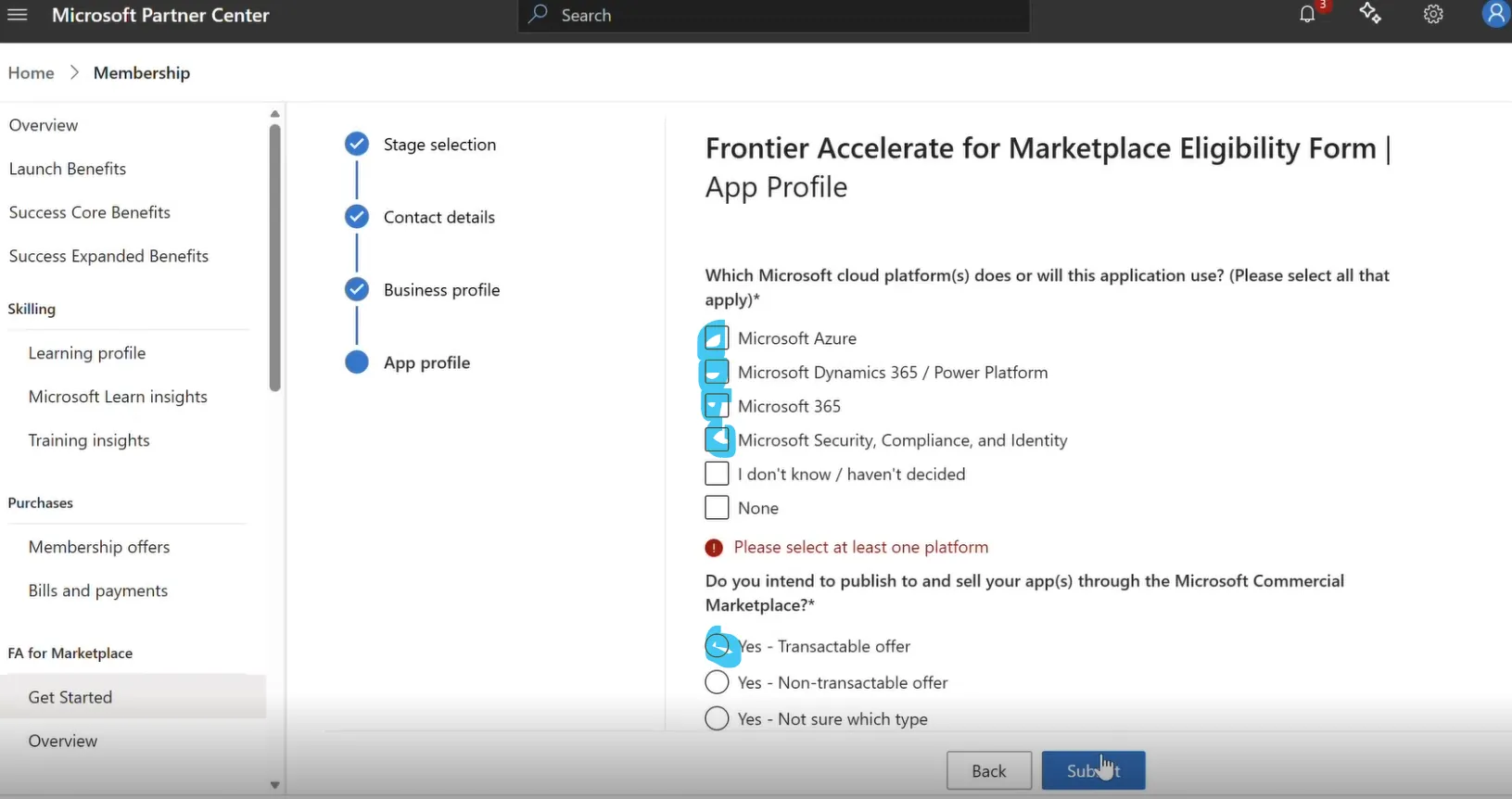The height and width of the screenshot is (799, 1512).
Task: Select Yes - Non-transactable offer
Action: point(717,682)
